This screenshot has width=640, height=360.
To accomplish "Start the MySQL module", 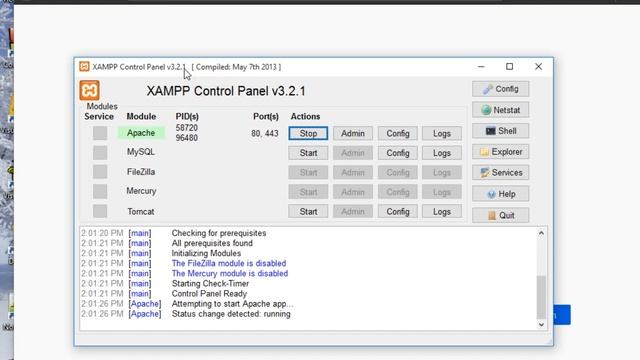I will pos(308,153).
